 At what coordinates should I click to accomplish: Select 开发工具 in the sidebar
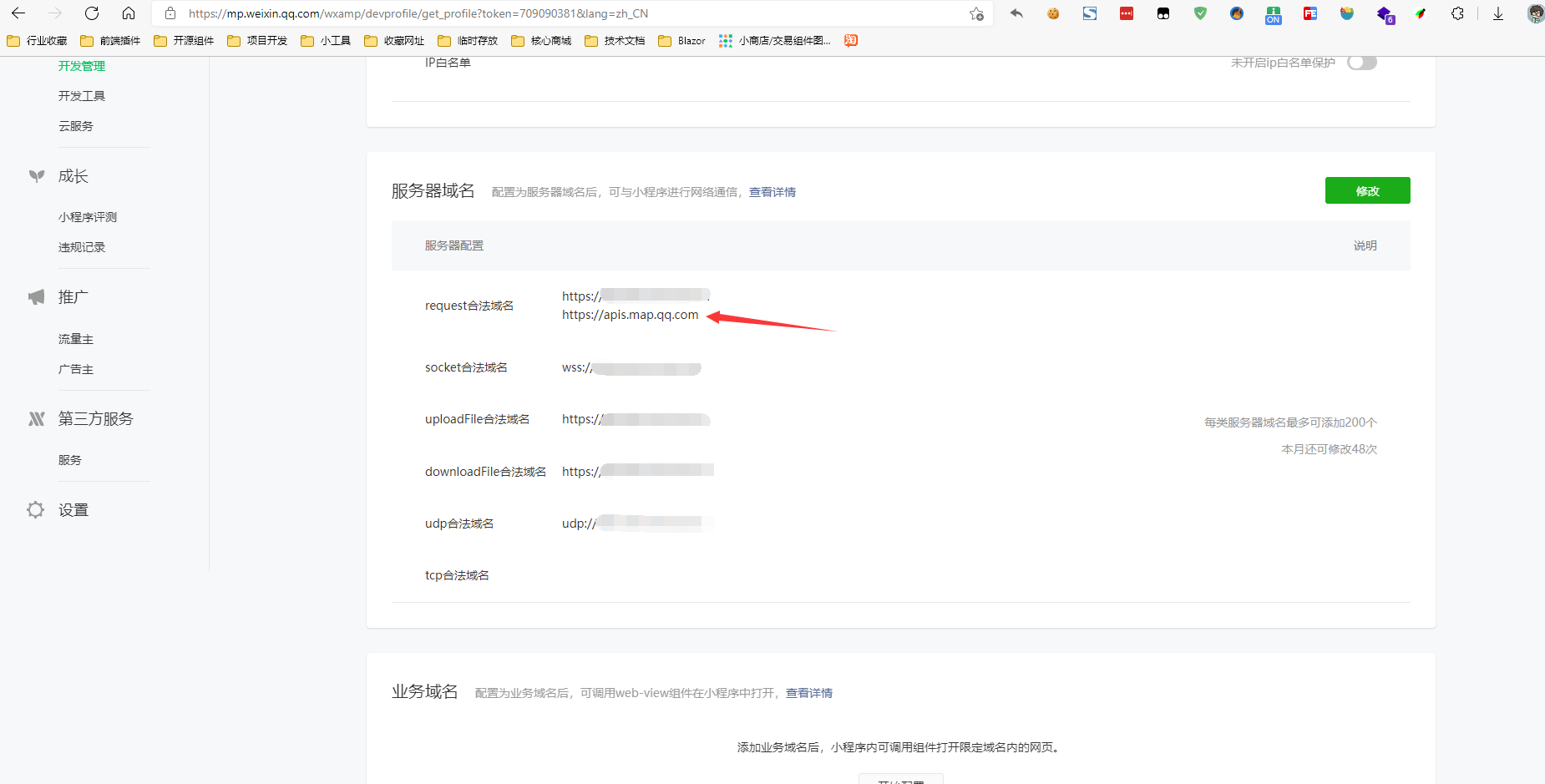(x=82, y=96)
